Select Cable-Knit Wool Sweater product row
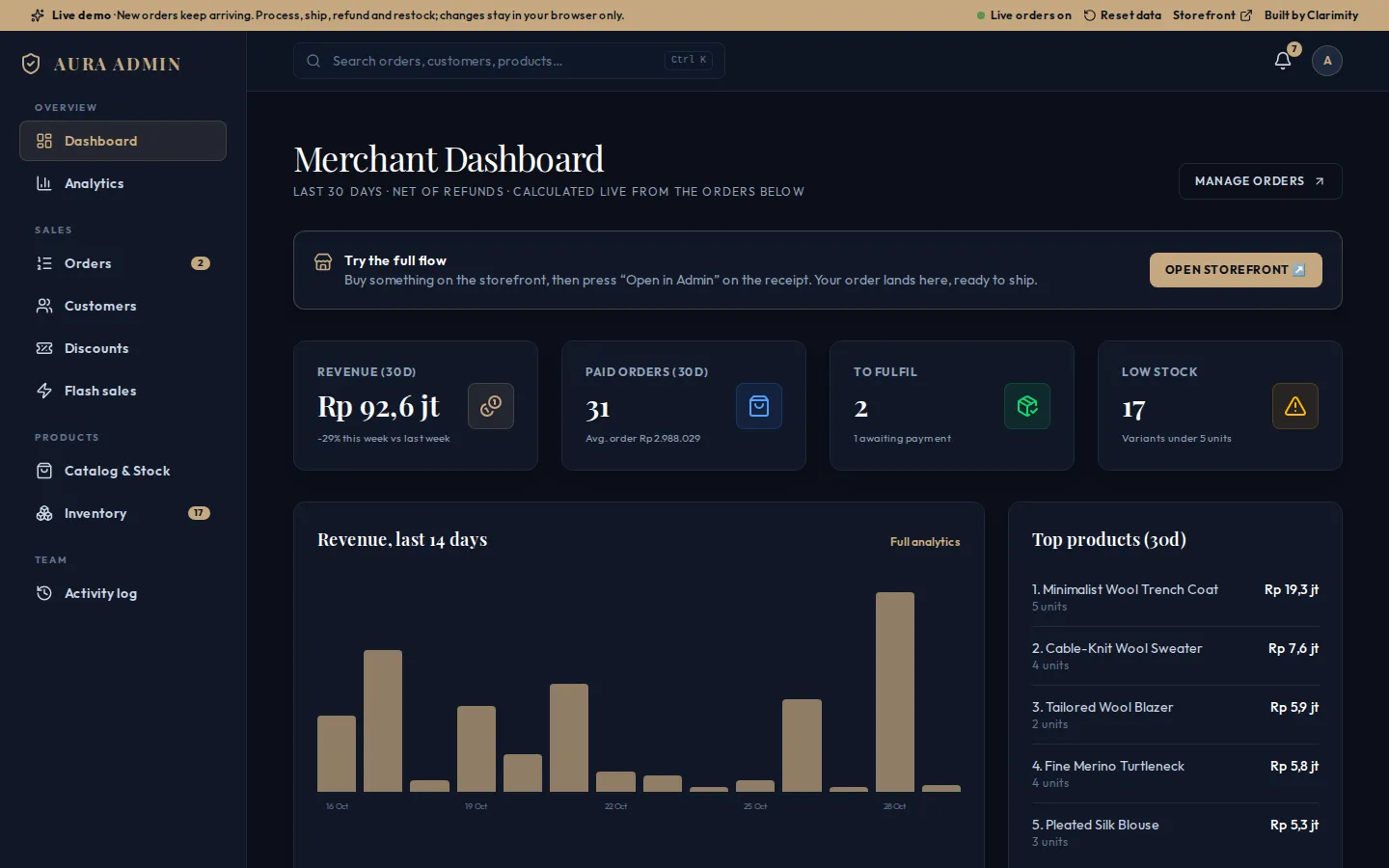The width and height of the screenshot is (1389, 868). tap(1175, 656)
